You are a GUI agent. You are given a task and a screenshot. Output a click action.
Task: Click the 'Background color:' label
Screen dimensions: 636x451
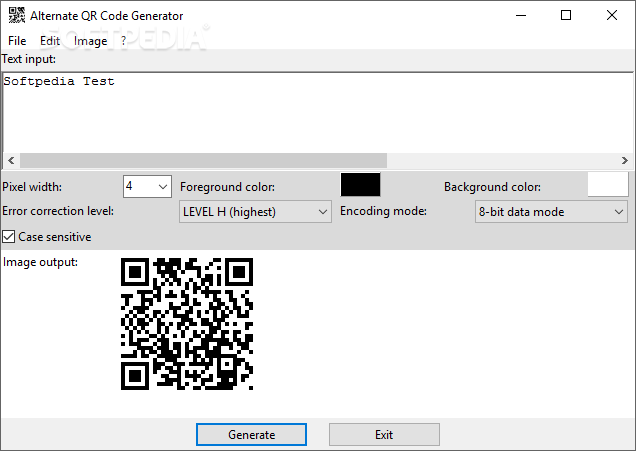[x=492, y=187]
